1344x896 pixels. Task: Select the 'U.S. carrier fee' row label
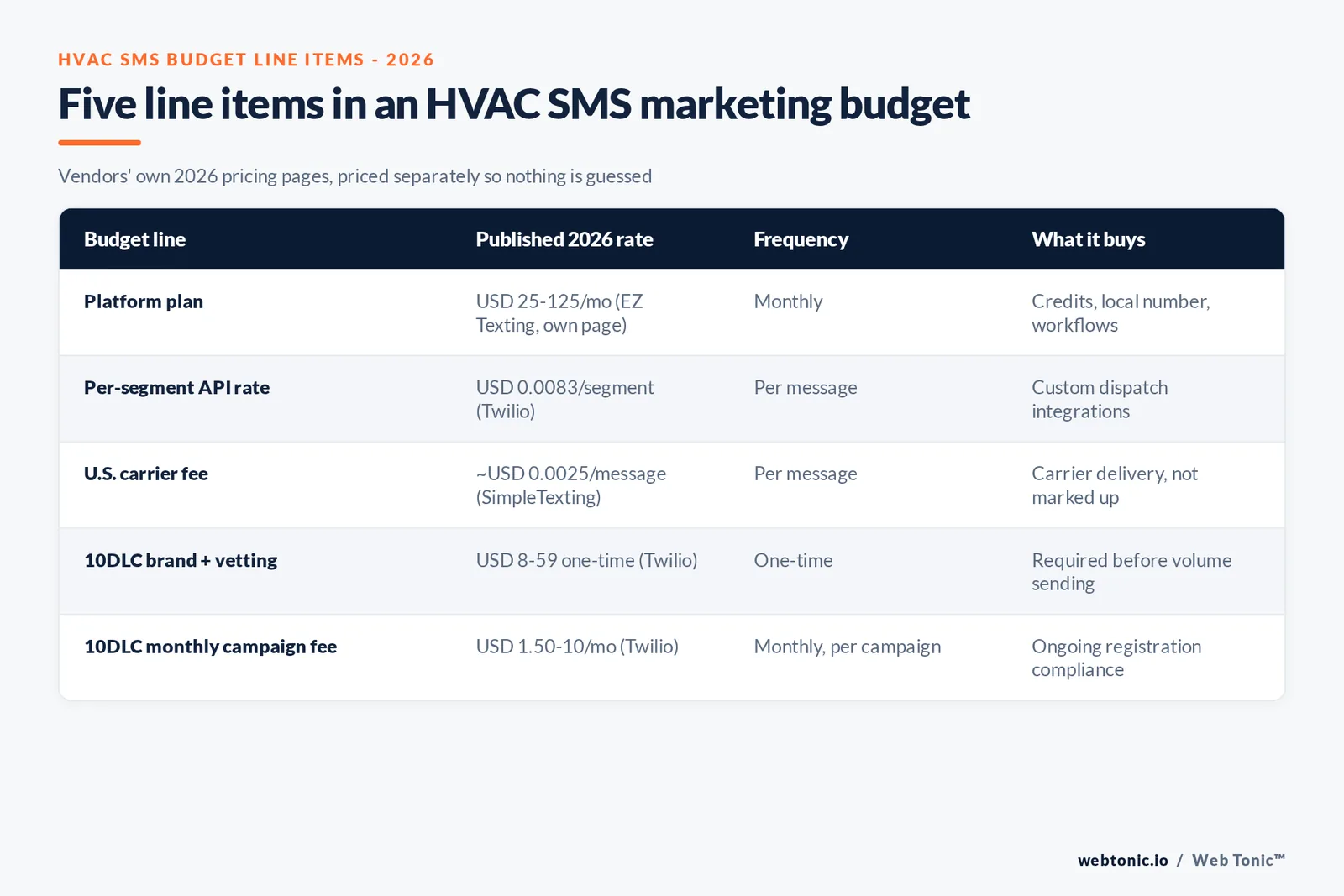(145, 474)
